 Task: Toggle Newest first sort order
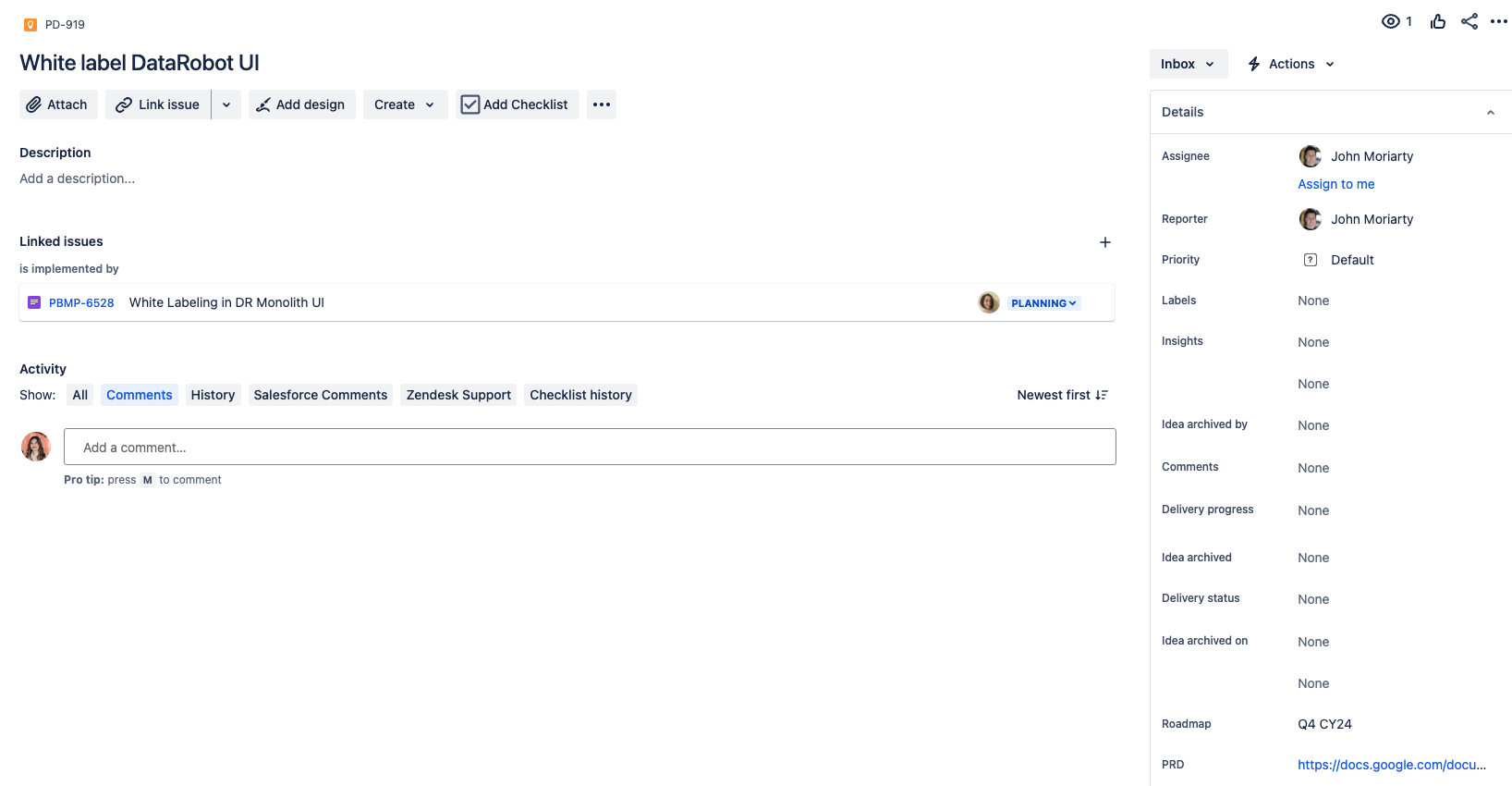pos(1062,395)
